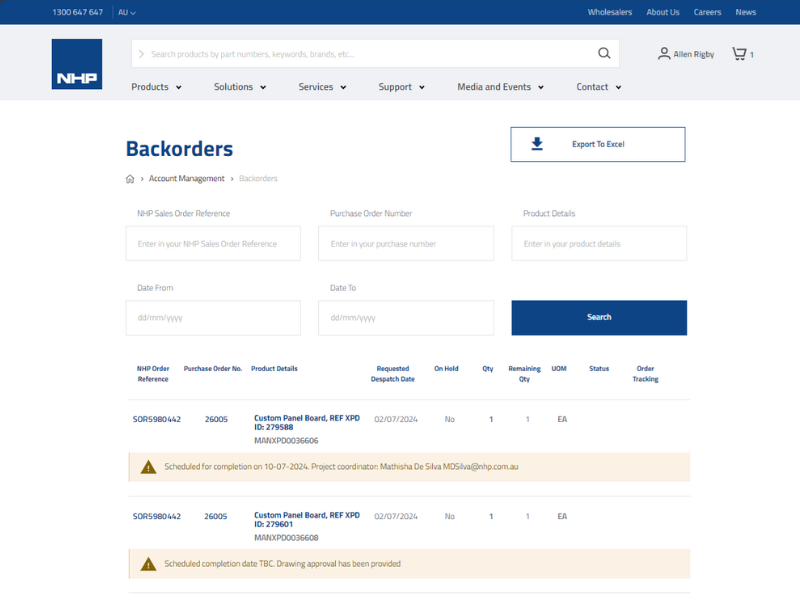This screenshot has width=800, height=600.
Task: Click the Export To Excel button
Action: [597, 144]
